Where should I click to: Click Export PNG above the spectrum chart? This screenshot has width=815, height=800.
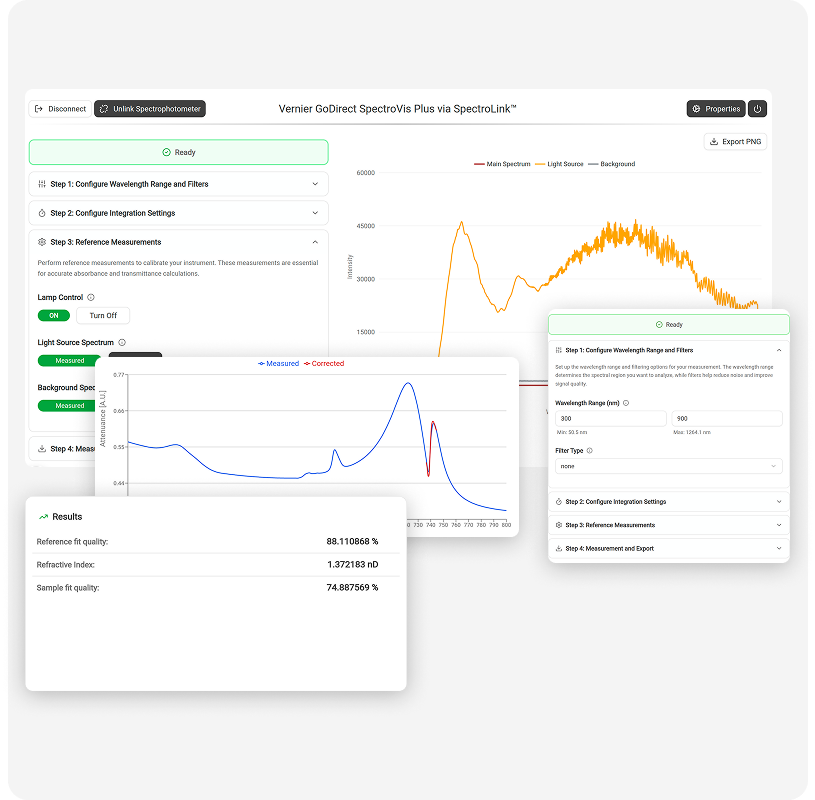tap(735, 141)
